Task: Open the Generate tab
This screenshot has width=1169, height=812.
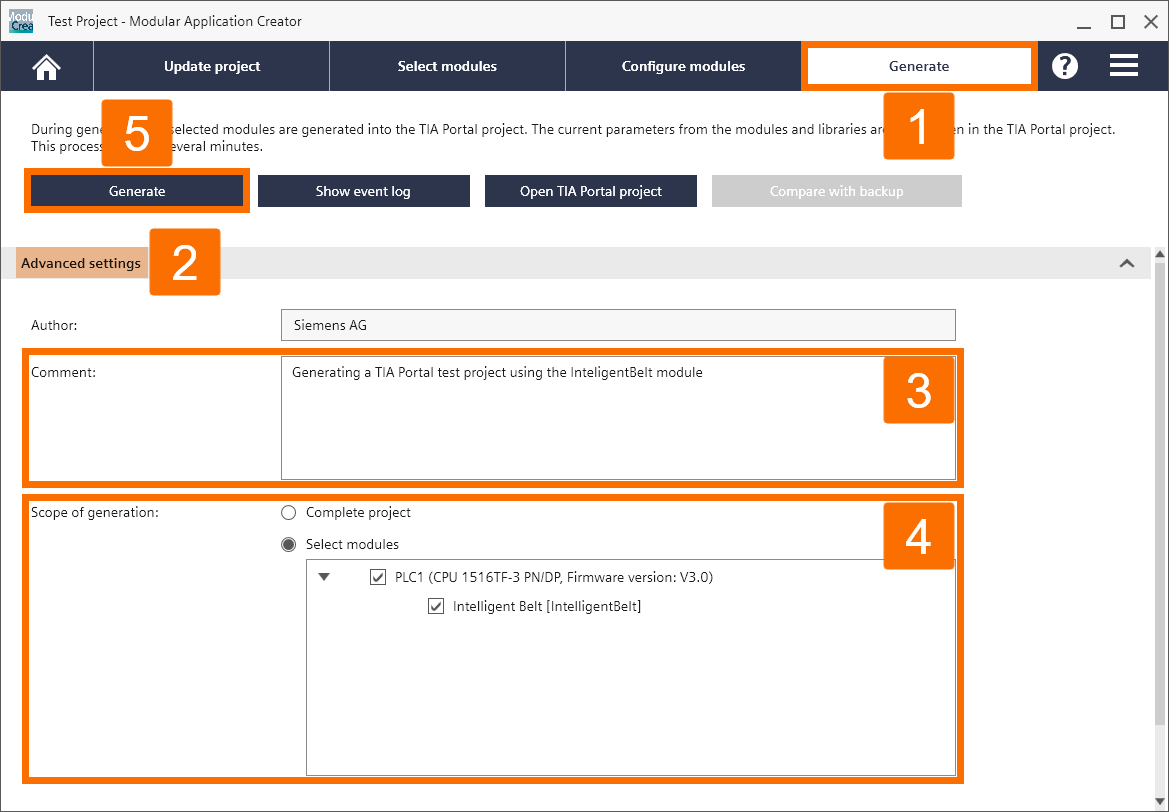Action: (x=918, y=66)
